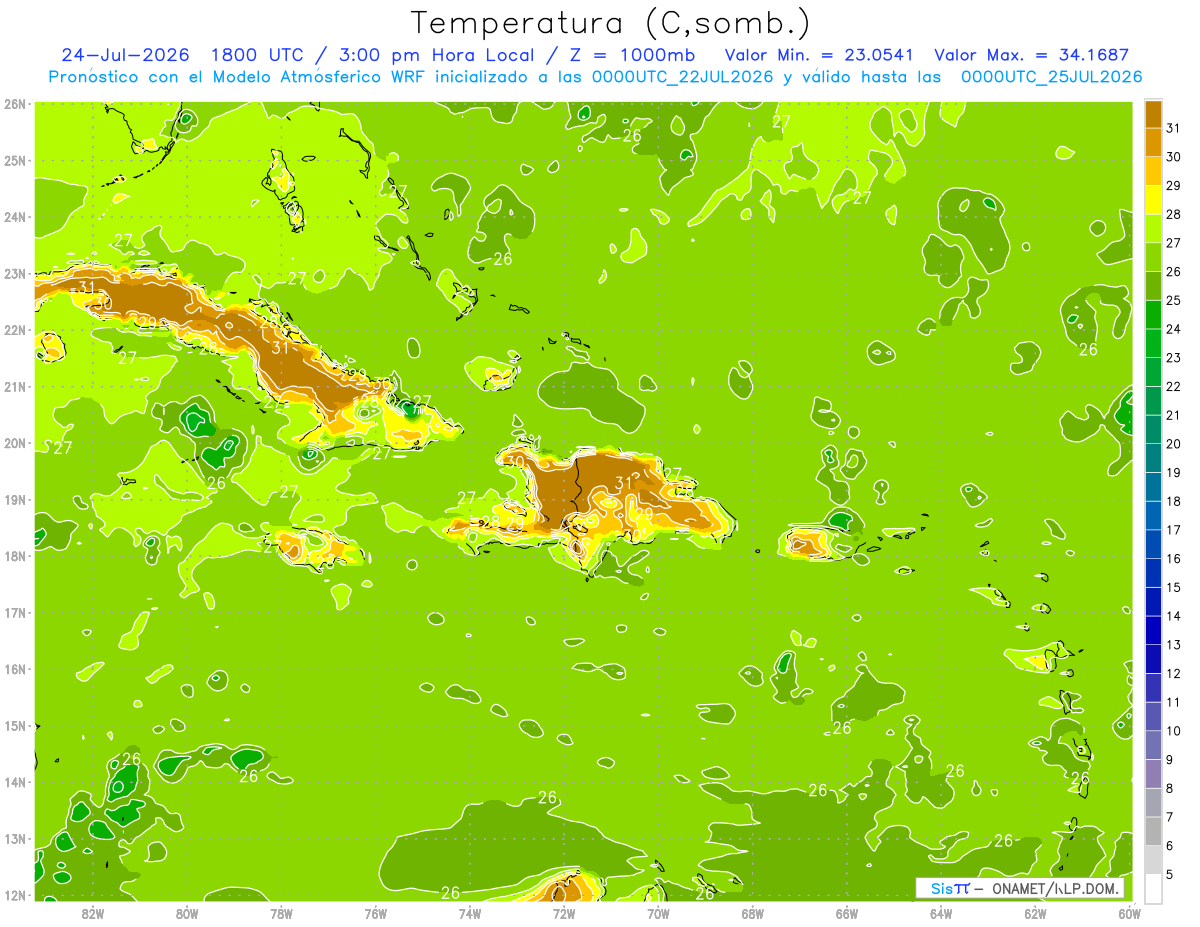1200x927 pixels.
Task: Click the "Valor Max. = 34.1687" value
Action: click(1031, 55)
